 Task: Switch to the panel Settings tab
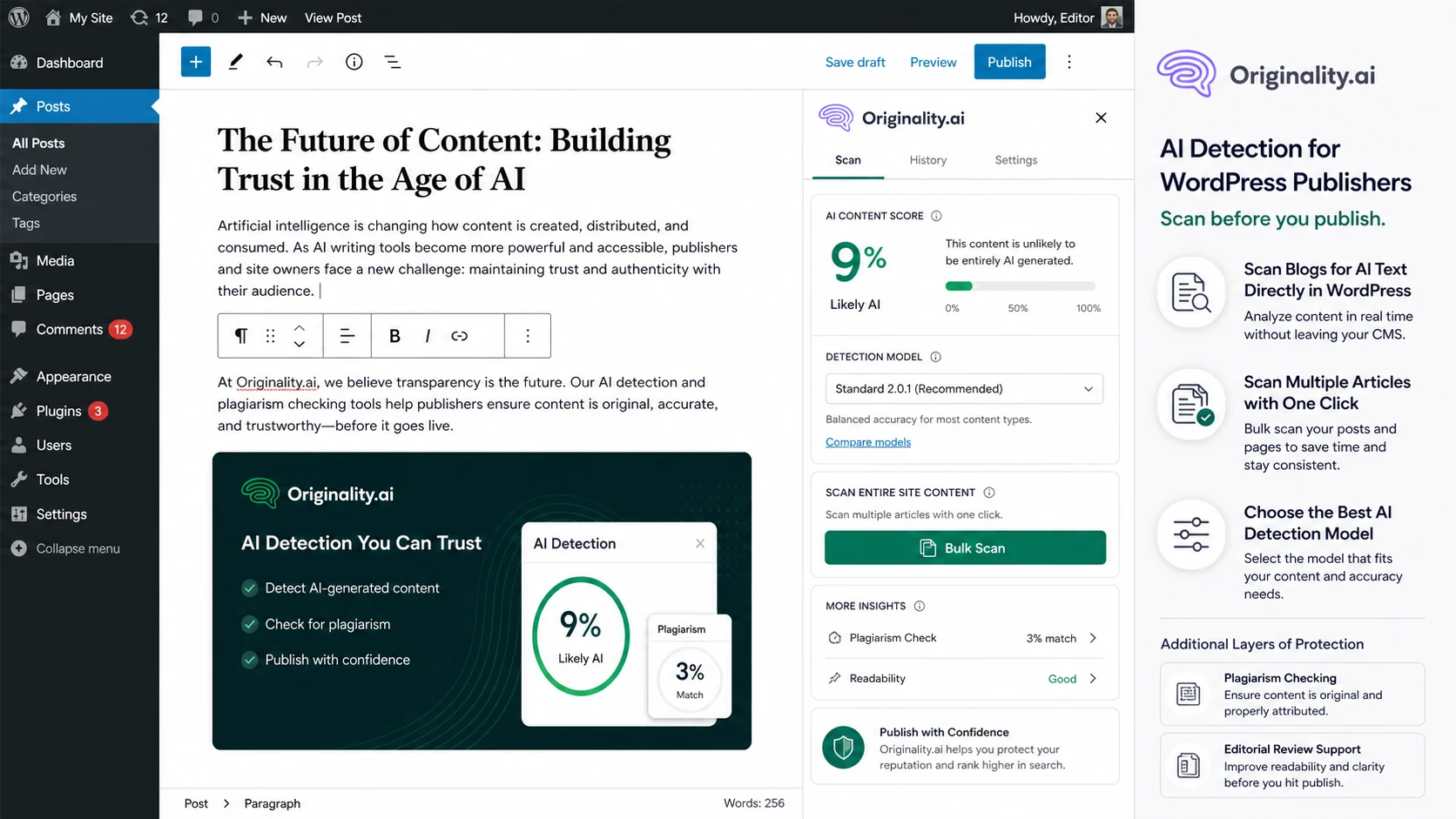tap(1016, 160)
